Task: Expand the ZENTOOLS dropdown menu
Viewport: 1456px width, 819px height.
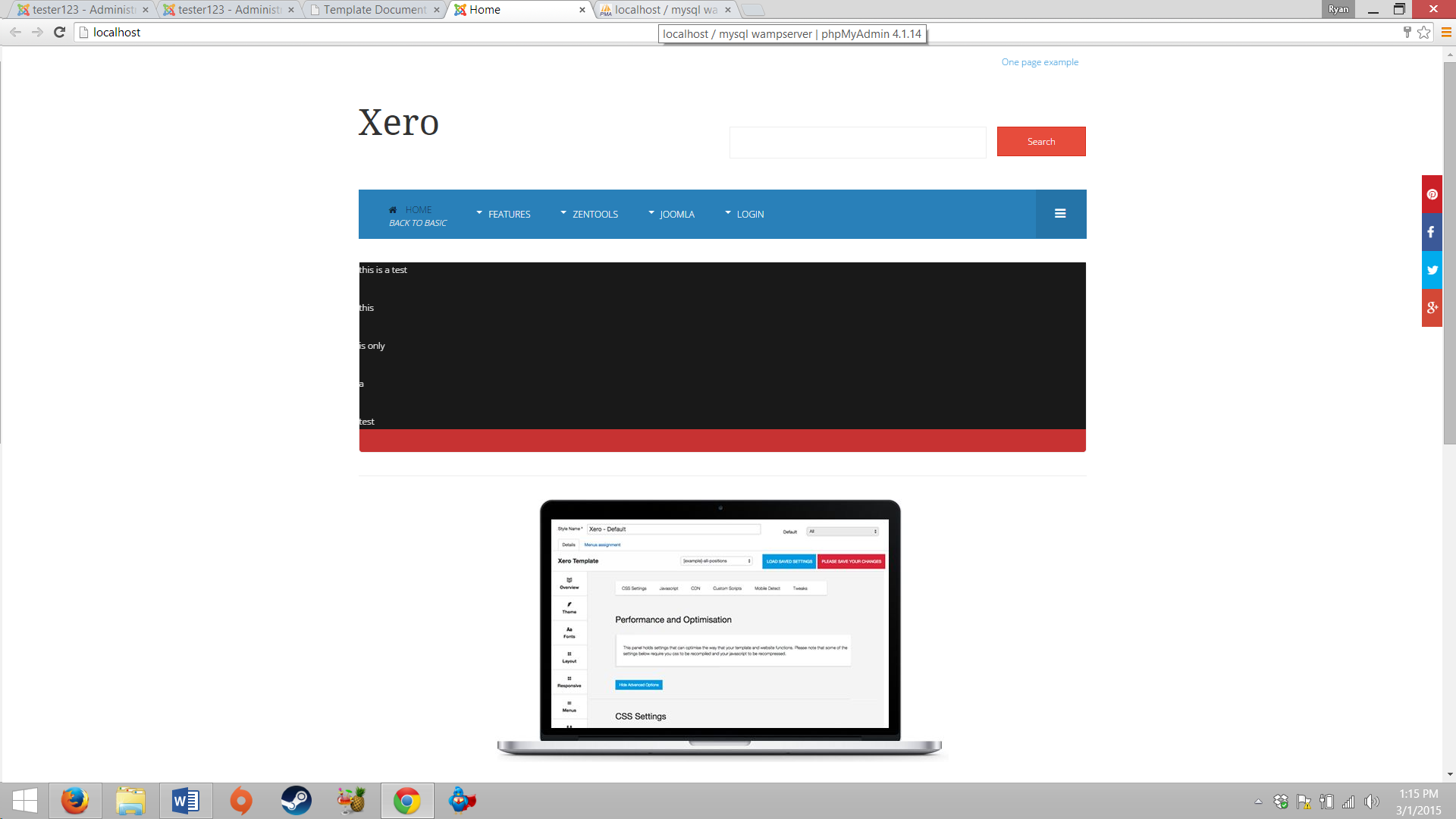Action: 589,214
